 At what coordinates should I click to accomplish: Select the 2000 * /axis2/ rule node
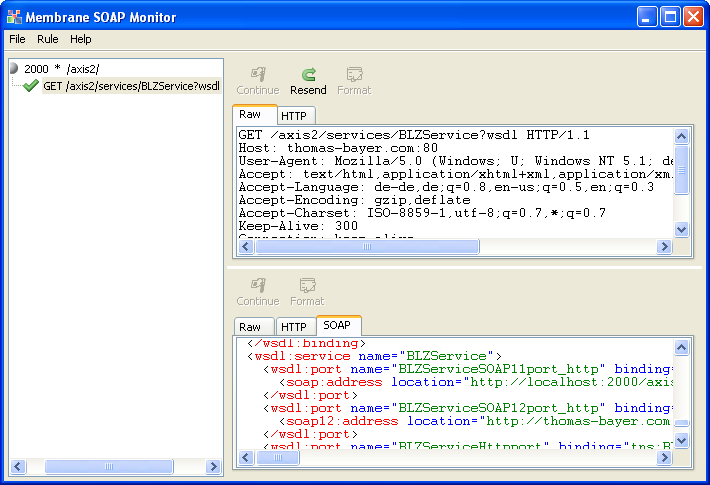[62, 69]
